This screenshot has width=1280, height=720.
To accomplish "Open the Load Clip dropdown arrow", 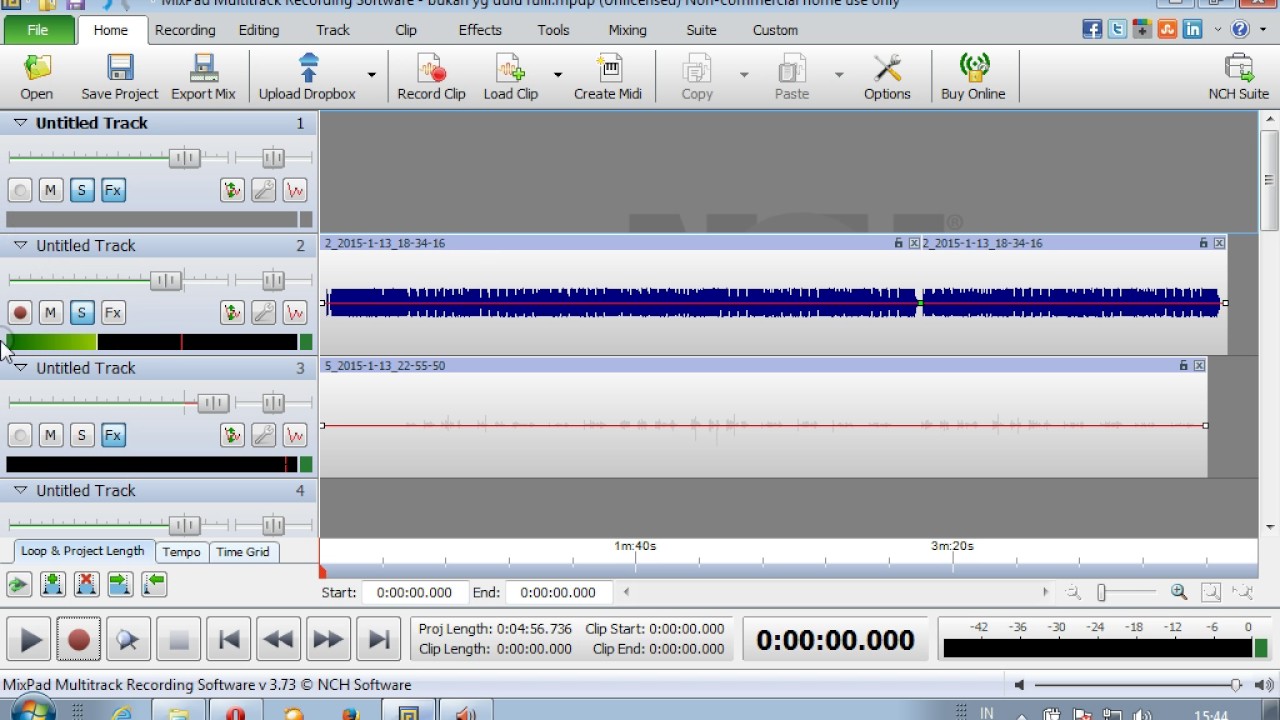I will coord(558,75).
